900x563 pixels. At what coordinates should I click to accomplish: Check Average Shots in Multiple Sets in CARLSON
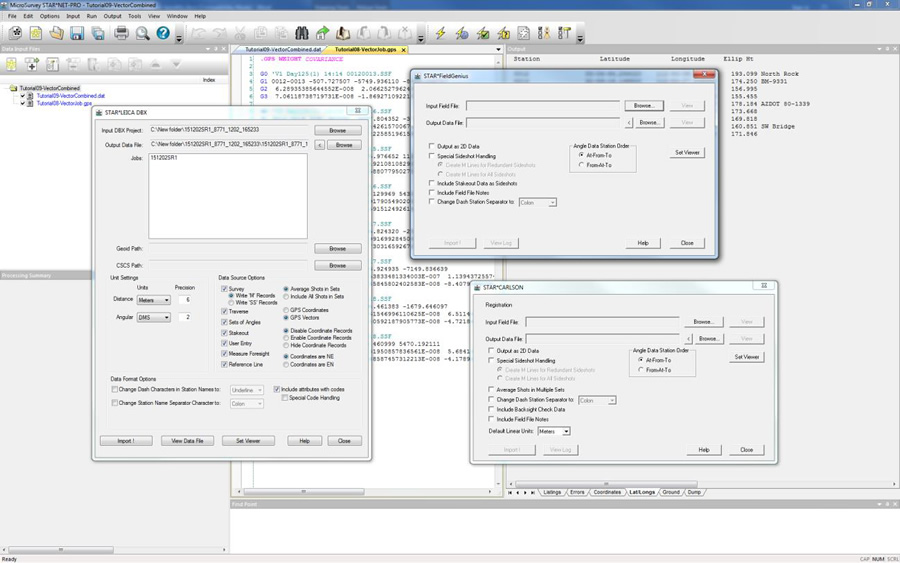(x=491, y=389)
